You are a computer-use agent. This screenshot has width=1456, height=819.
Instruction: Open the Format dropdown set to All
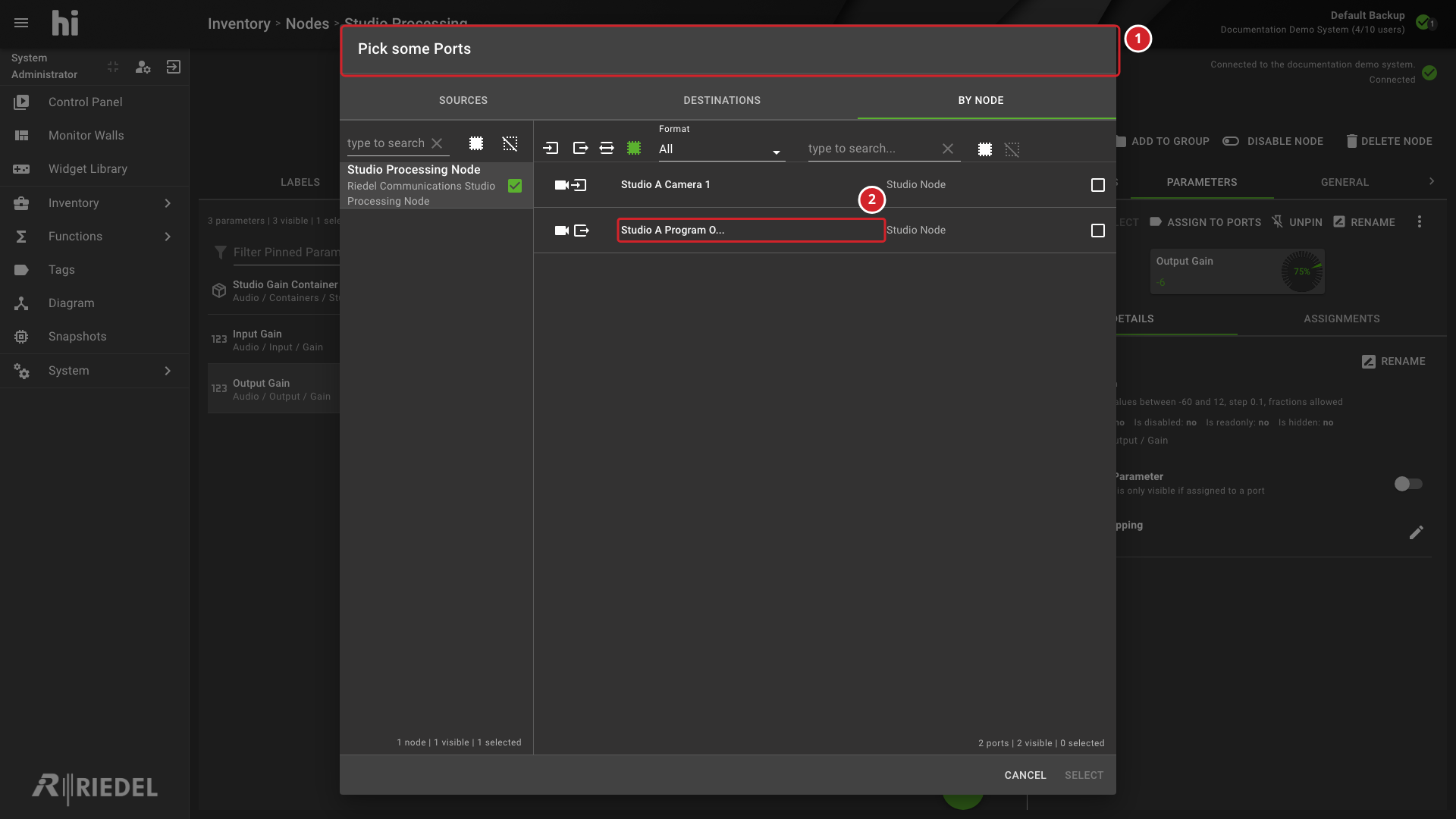click(x=720, y=149)
